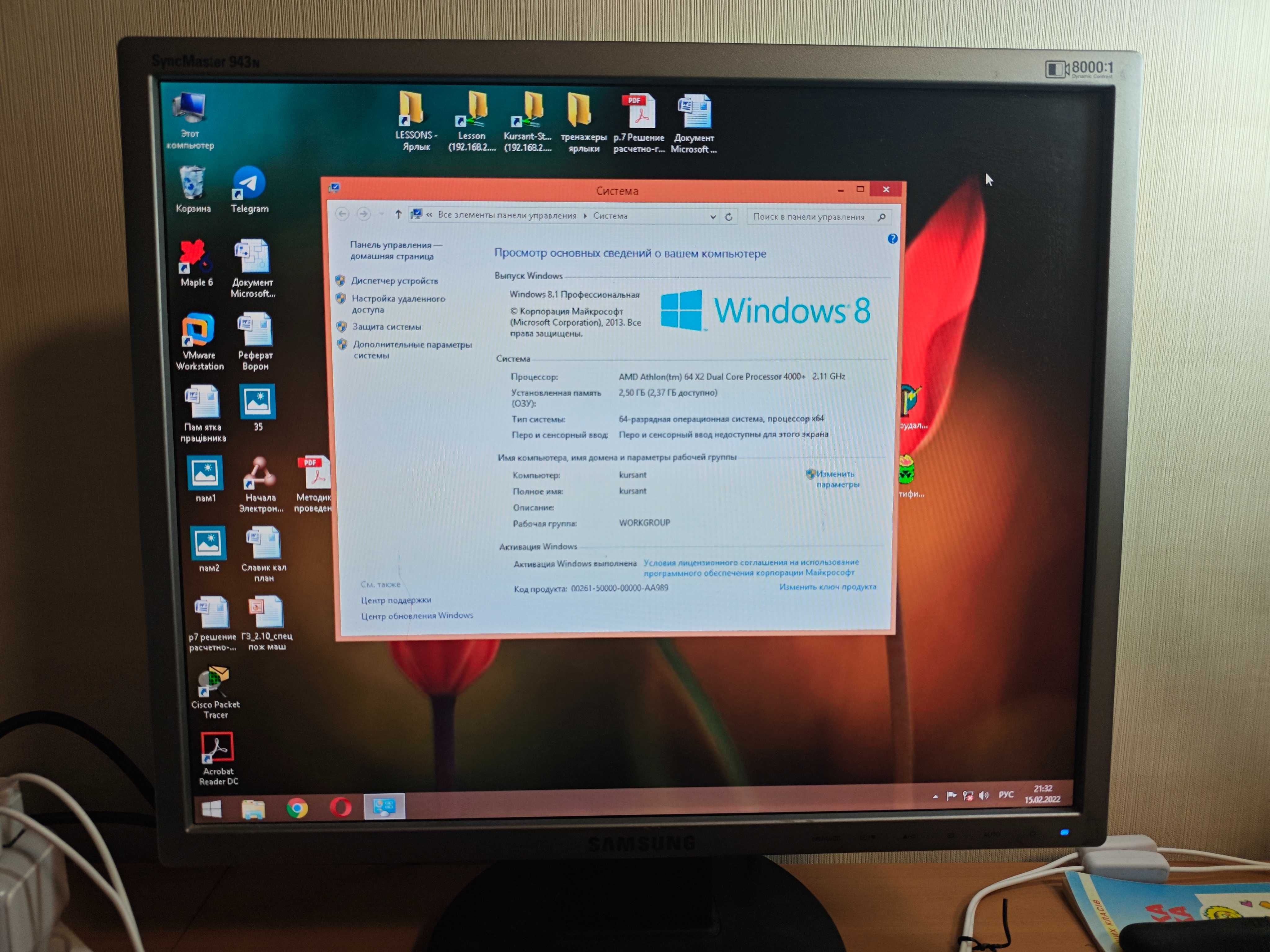Viewport: 1270px width, 952px height.
Task: Open the license terms Условия лицензионного соглашения link
Action: 750,567
